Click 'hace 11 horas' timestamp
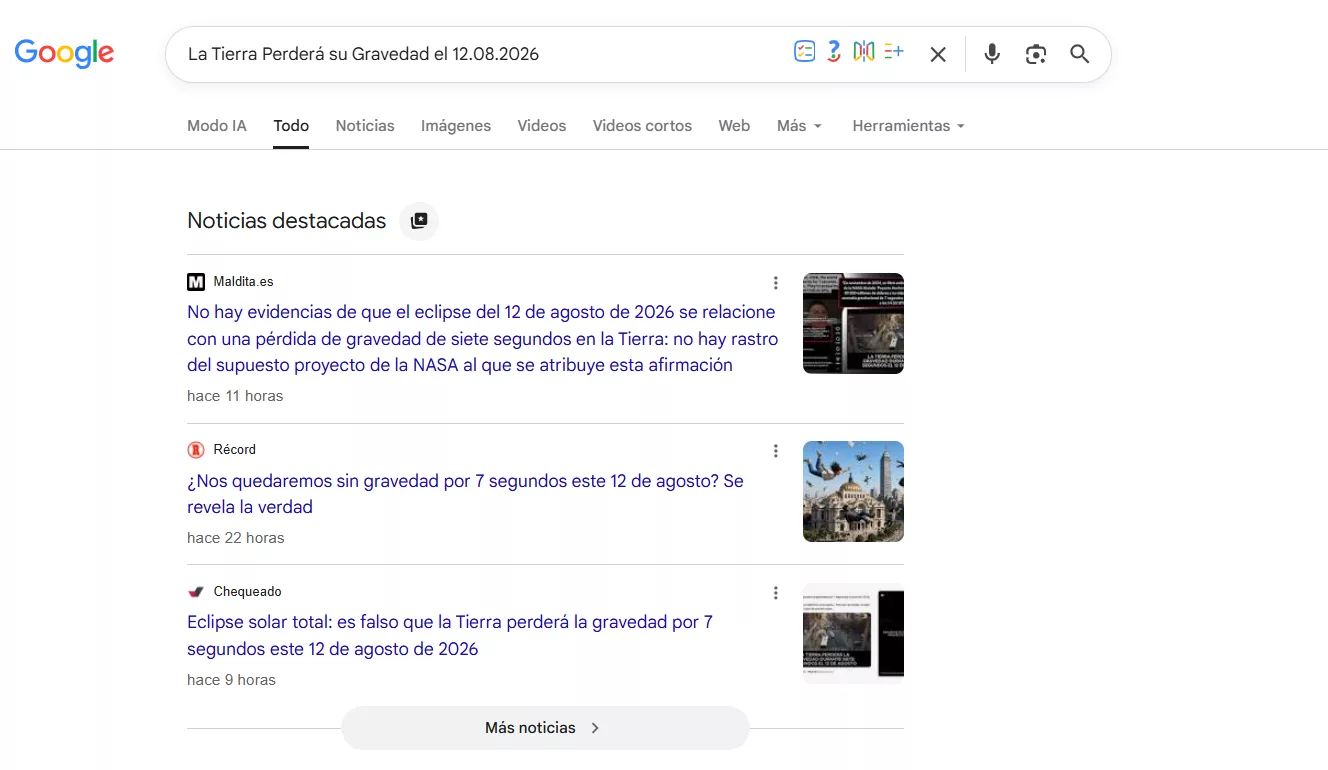The width and height of the screenshot is (1328, 770). [x=235, y=396]
